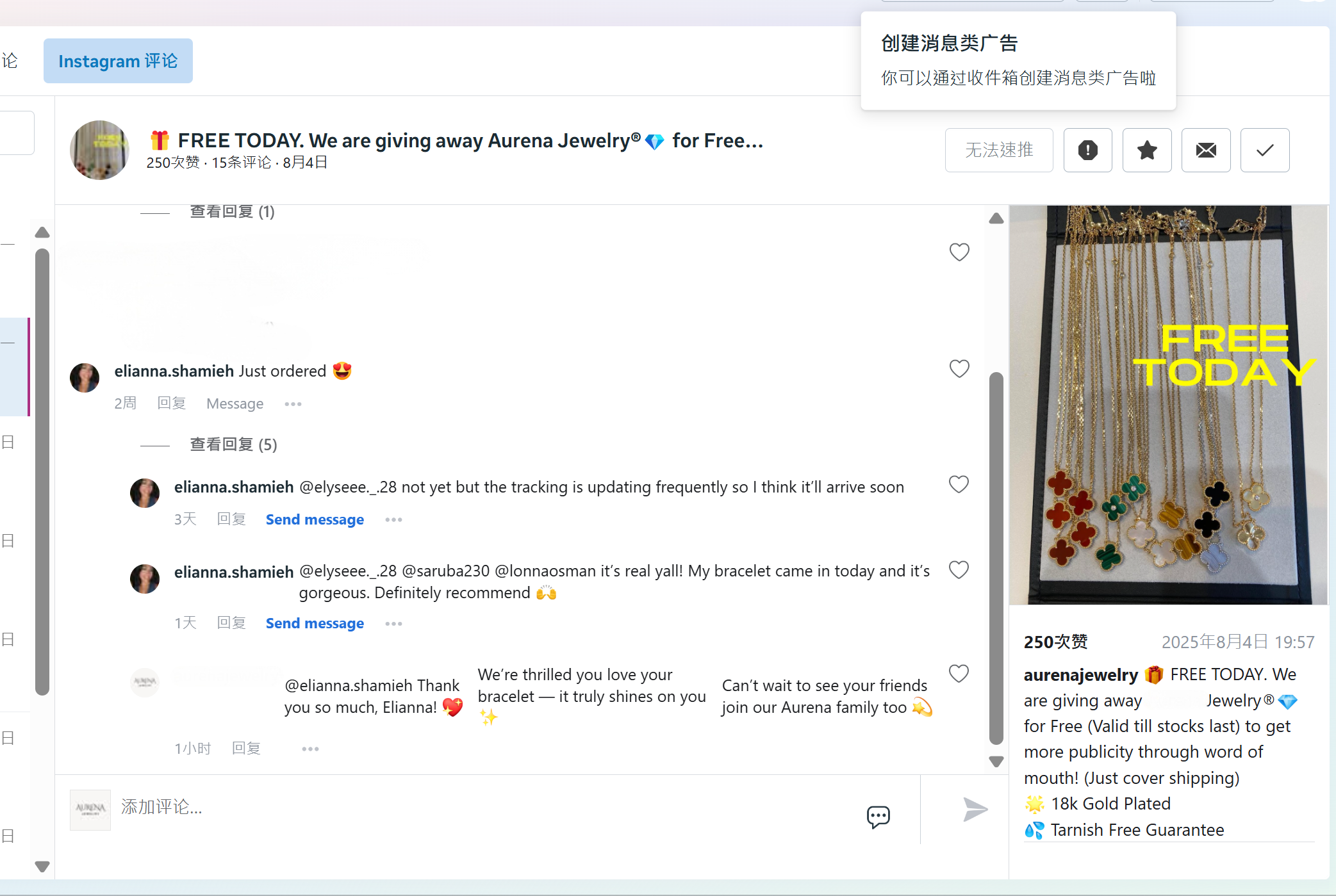The height and width of the screenshot is (896, 1336).
Task: Open more options on Just ordered comment
Action: pos(293,404)
